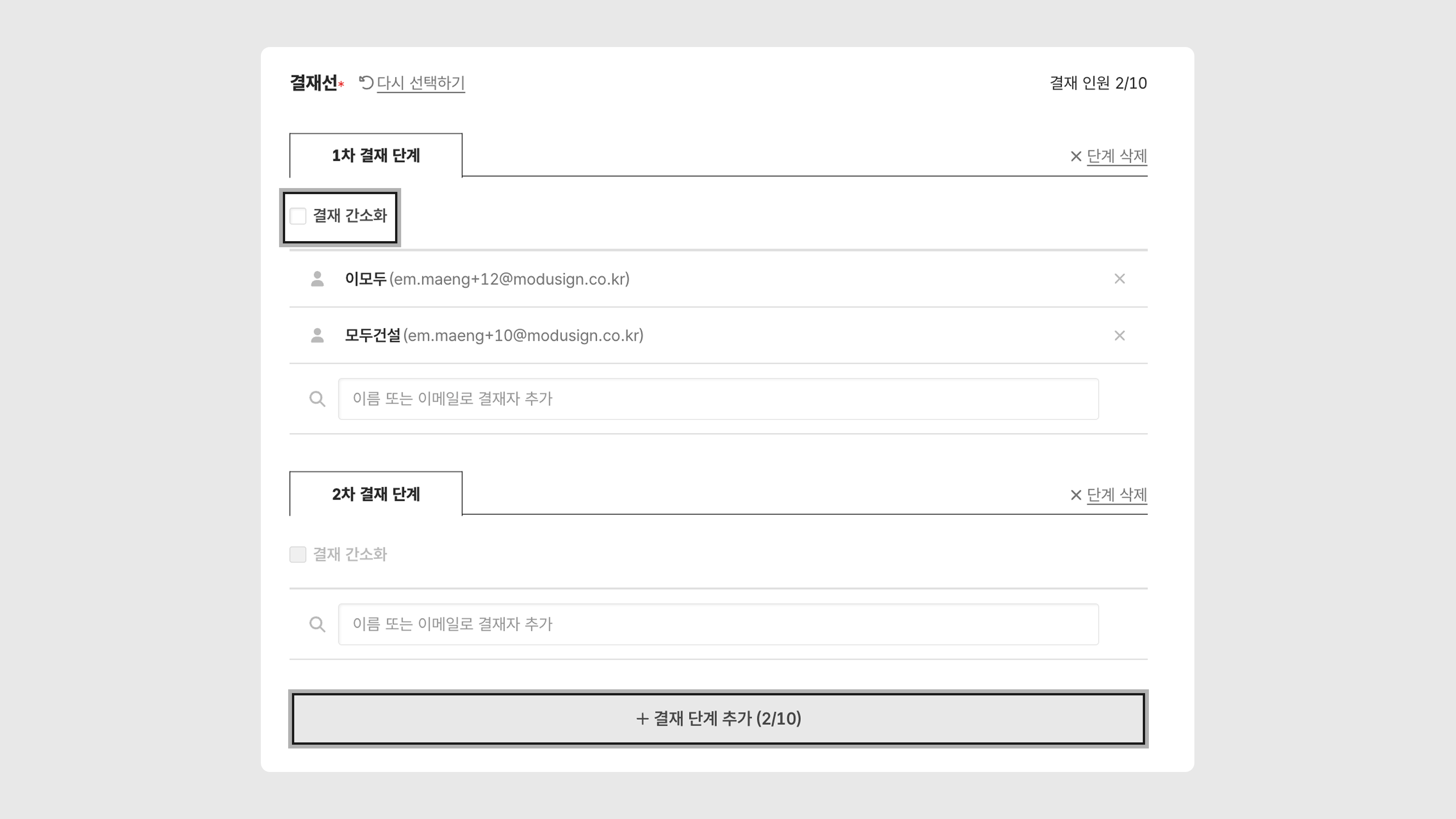Click the 다시 선택하기 link
The width and height of the screenshot is (1456, 819).
point(420,83)
